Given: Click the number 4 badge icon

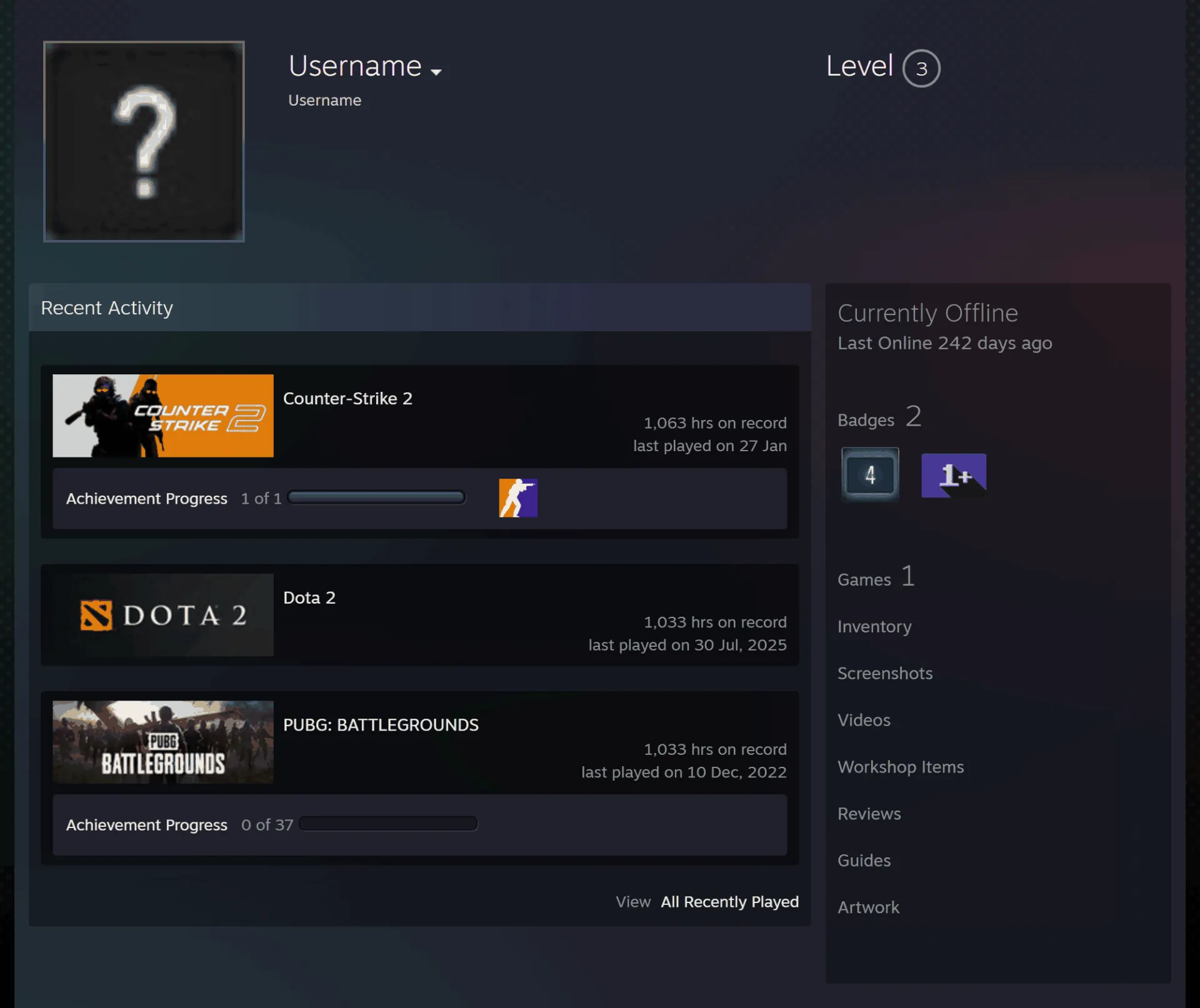Looking at the screenshot, I should 870,475.
